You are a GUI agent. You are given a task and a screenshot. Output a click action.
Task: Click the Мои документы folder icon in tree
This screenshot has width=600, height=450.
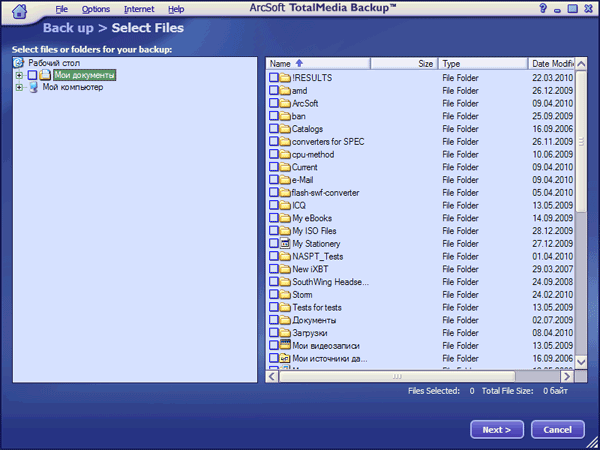point(45,75)
